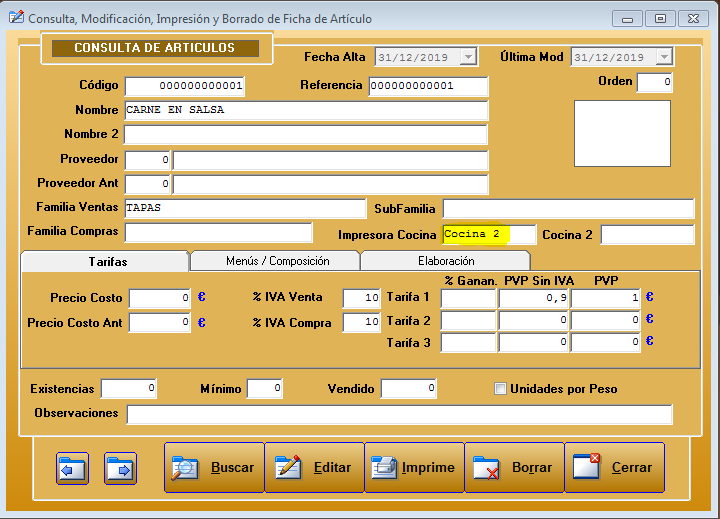Switch to the Tarifas tab
This screenshot has width=720, height=519.
click(x=106, y=261)
